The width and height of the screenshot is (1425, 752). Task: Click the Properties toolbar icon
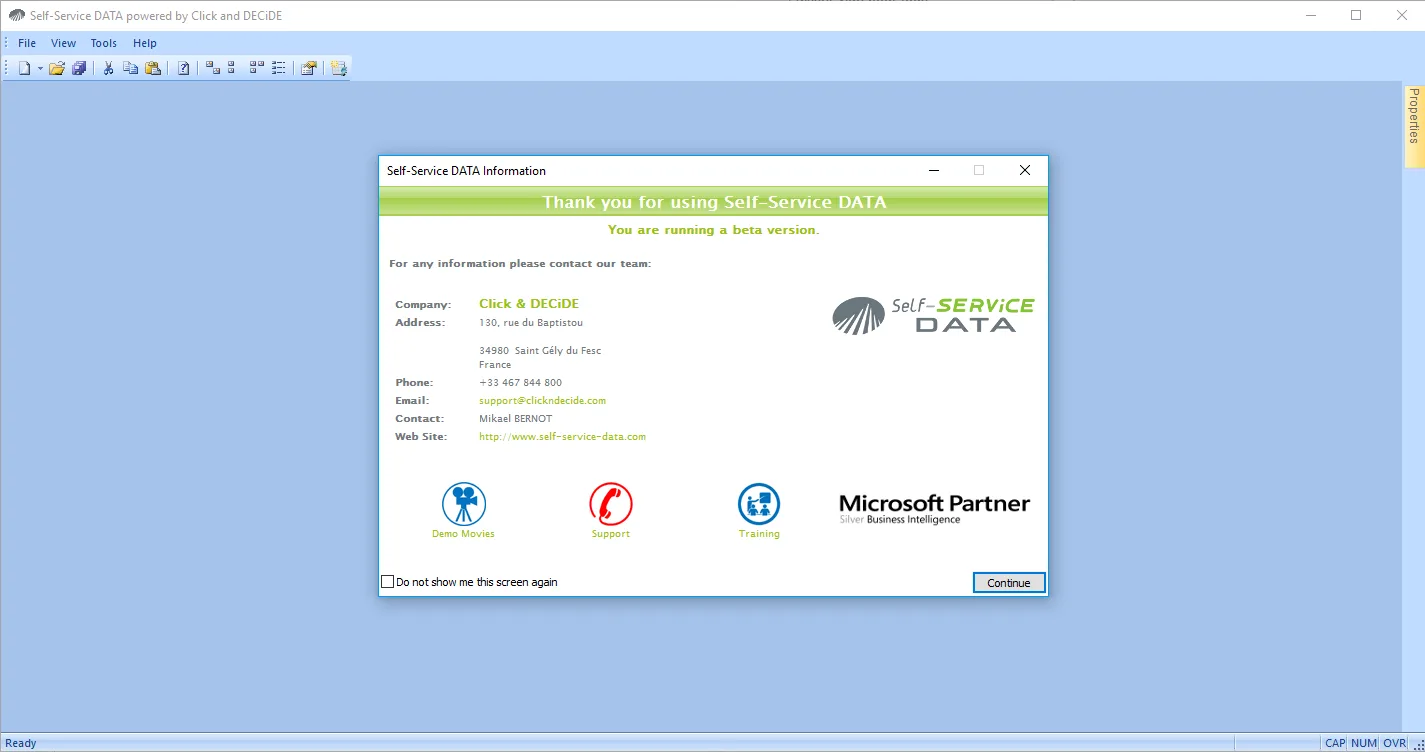pos(309,68)
